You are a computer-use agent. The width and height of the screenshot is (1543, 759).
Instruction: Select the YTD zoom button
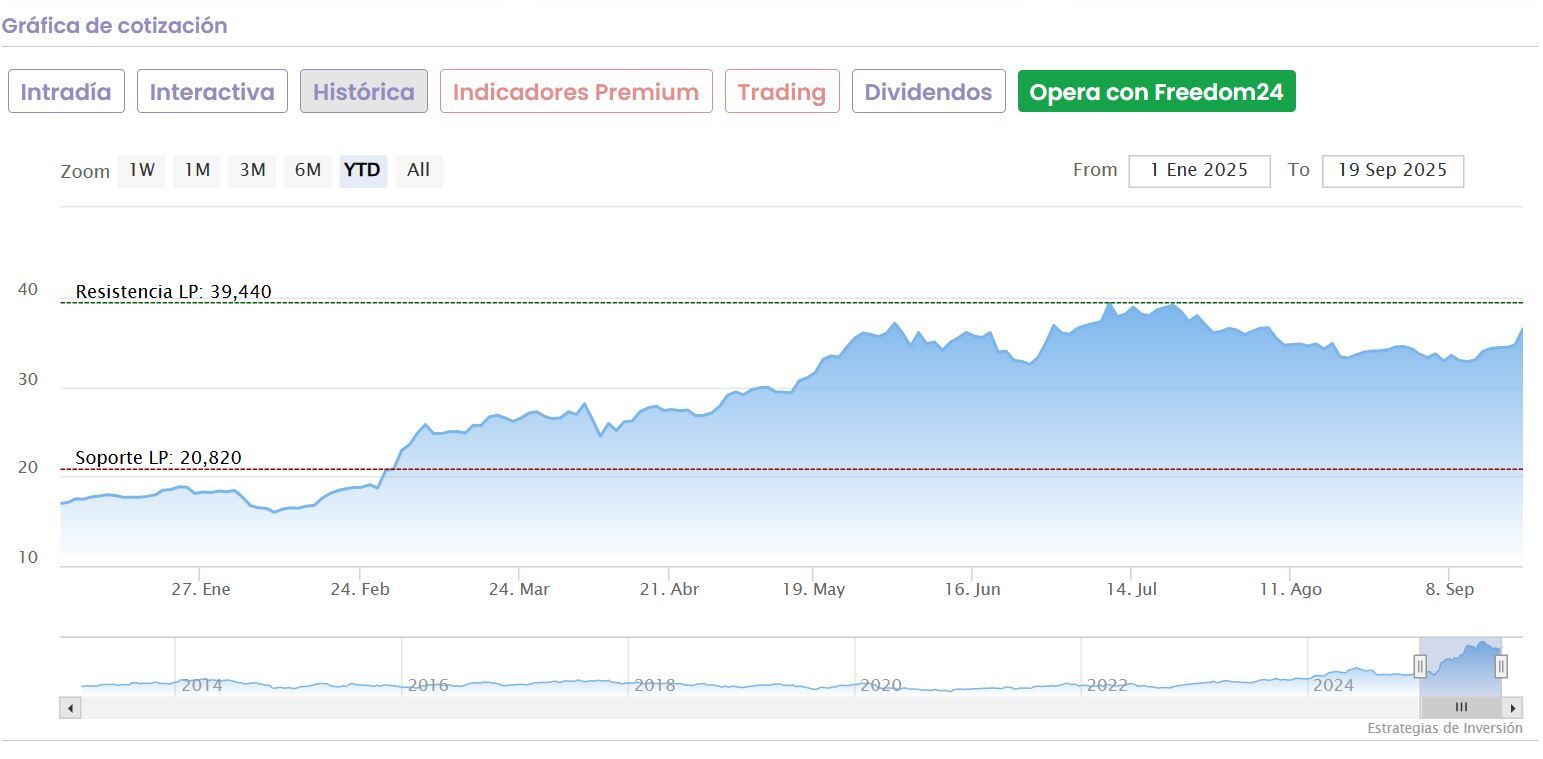tap(362, 170)
